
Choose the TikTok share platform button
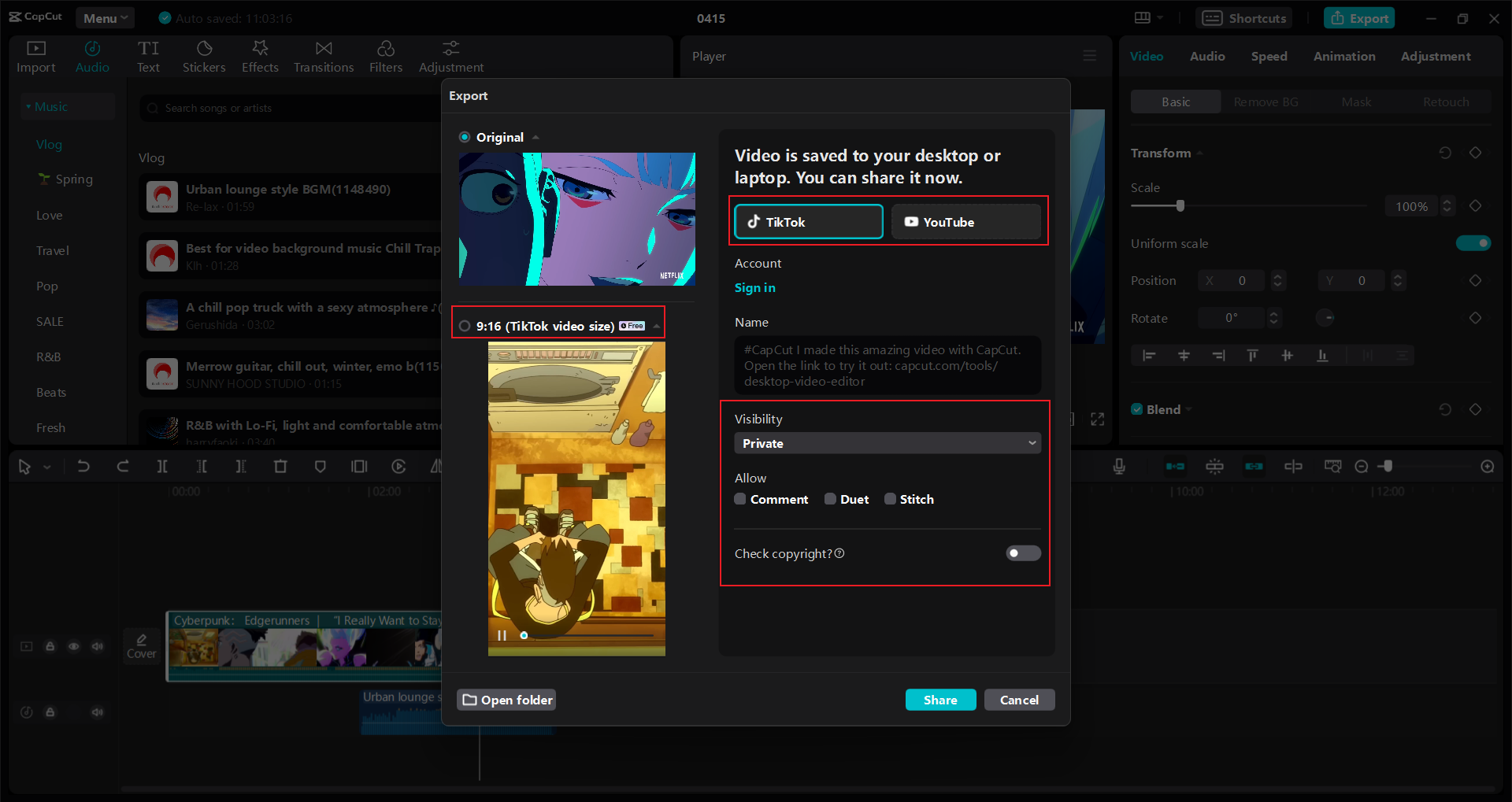[809, 222]
